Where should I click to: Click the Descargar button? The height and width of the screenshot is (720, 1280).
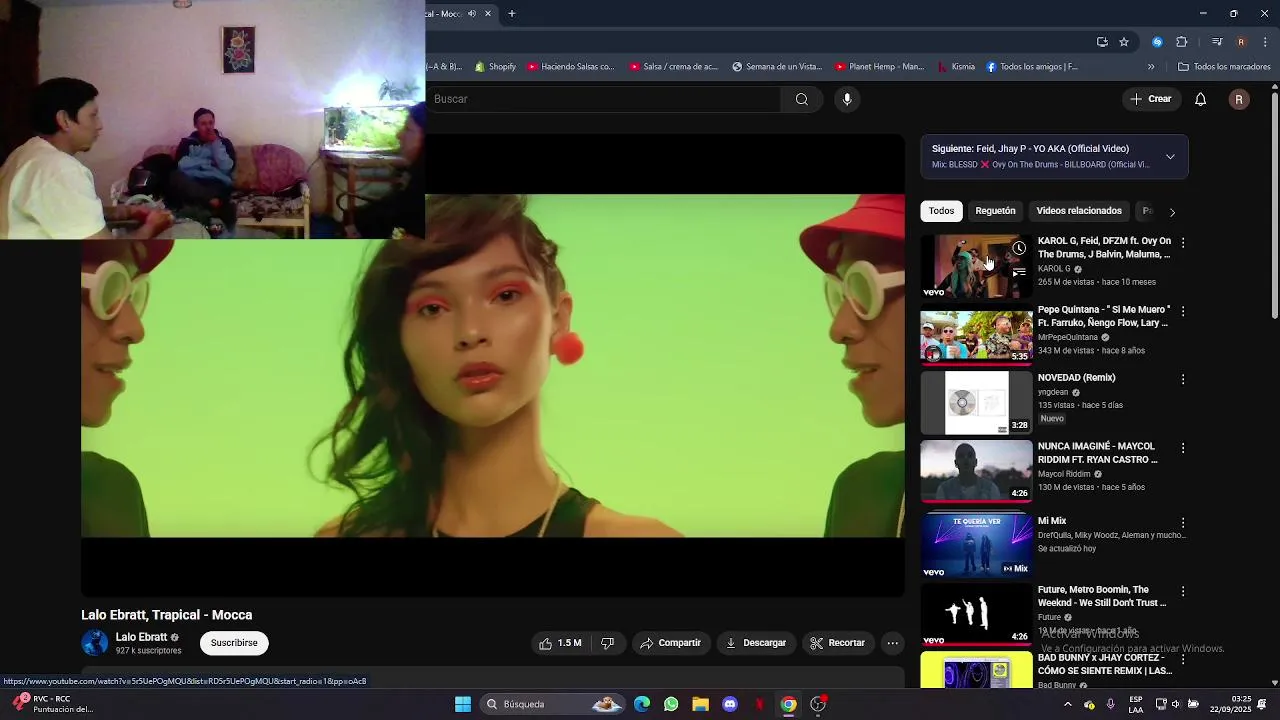coord(756,643)
